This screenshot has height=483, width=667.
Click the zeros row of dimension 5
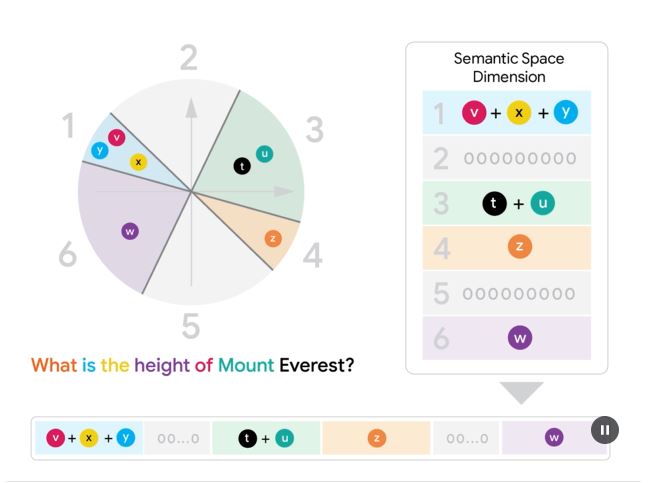click(507, 293)
